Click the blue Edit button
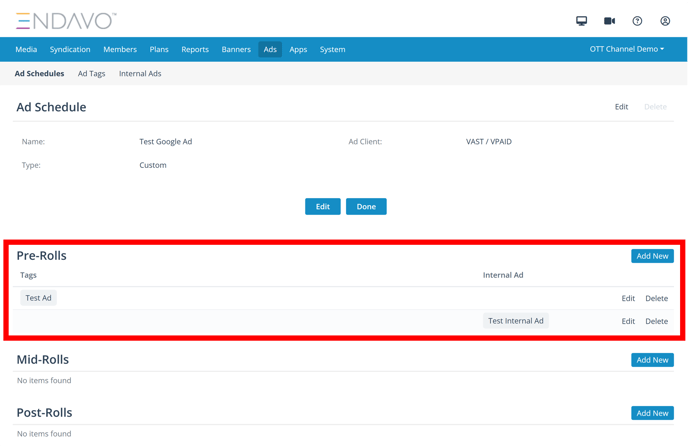Screen dimensions: 688x446 point(322,206)
